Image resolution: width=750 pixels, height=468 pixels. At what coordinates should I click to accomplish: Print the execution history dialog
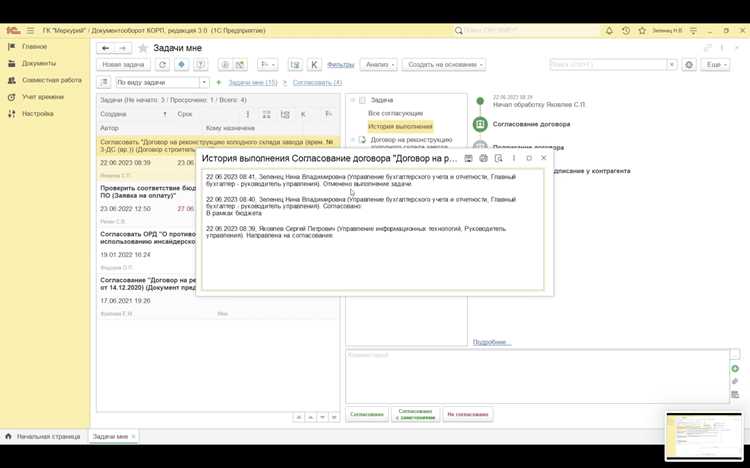[483, 158]
